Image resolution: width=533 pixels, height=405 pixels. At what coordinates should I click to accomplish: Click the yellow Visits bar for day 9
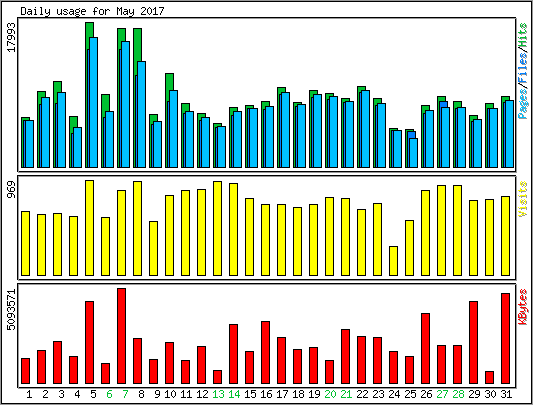(153, 248)
